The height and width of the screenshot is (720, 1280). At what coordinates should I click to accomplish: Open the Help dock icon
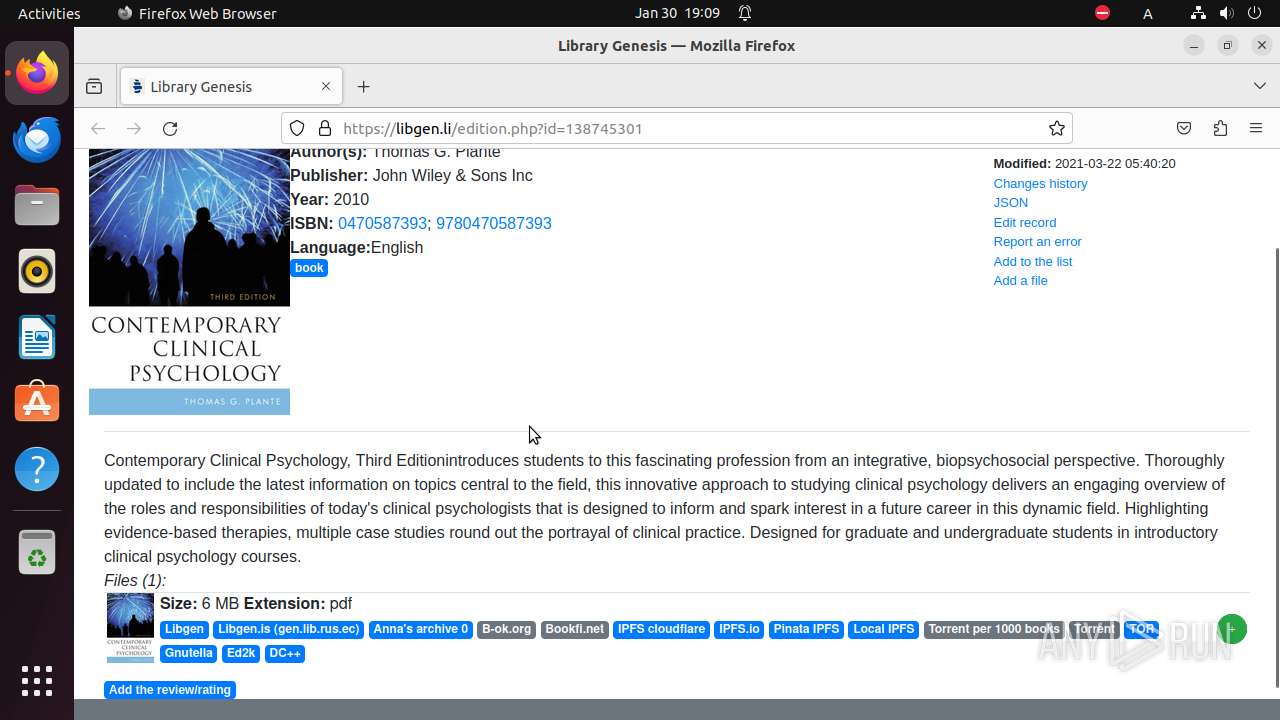[x=37, y=468]
